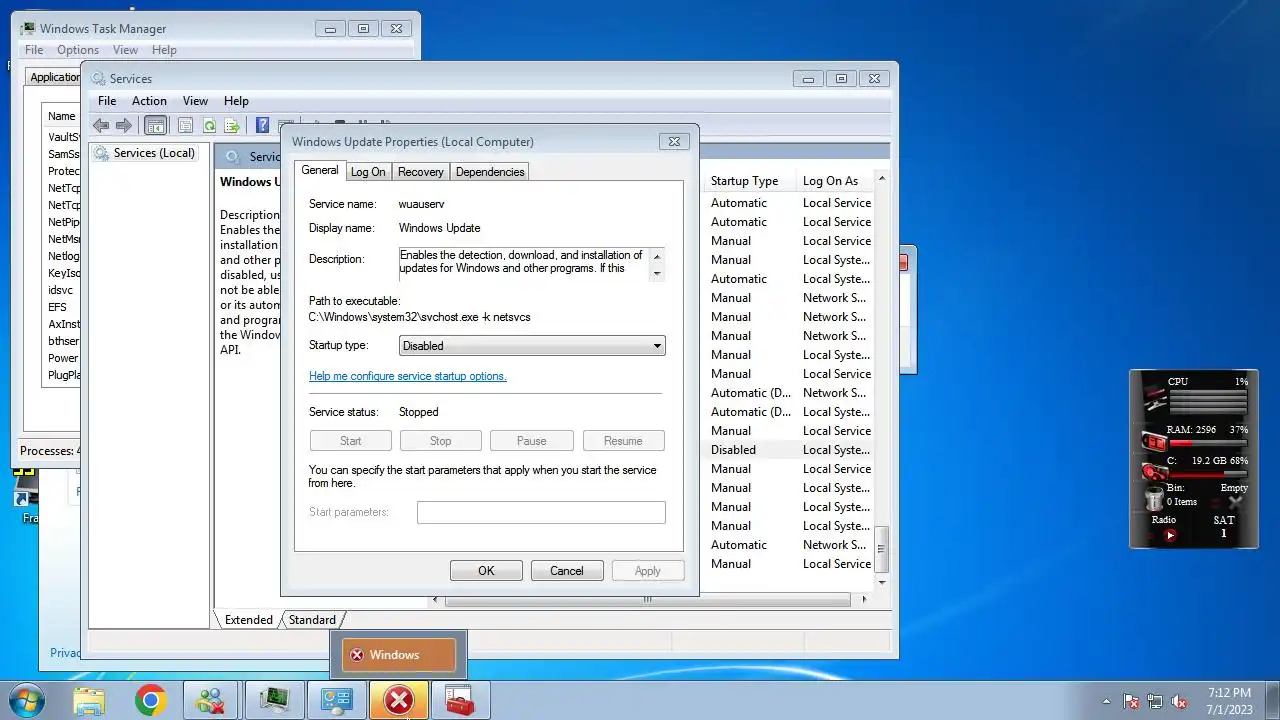Open the Services Action menu

pos(149,101)
